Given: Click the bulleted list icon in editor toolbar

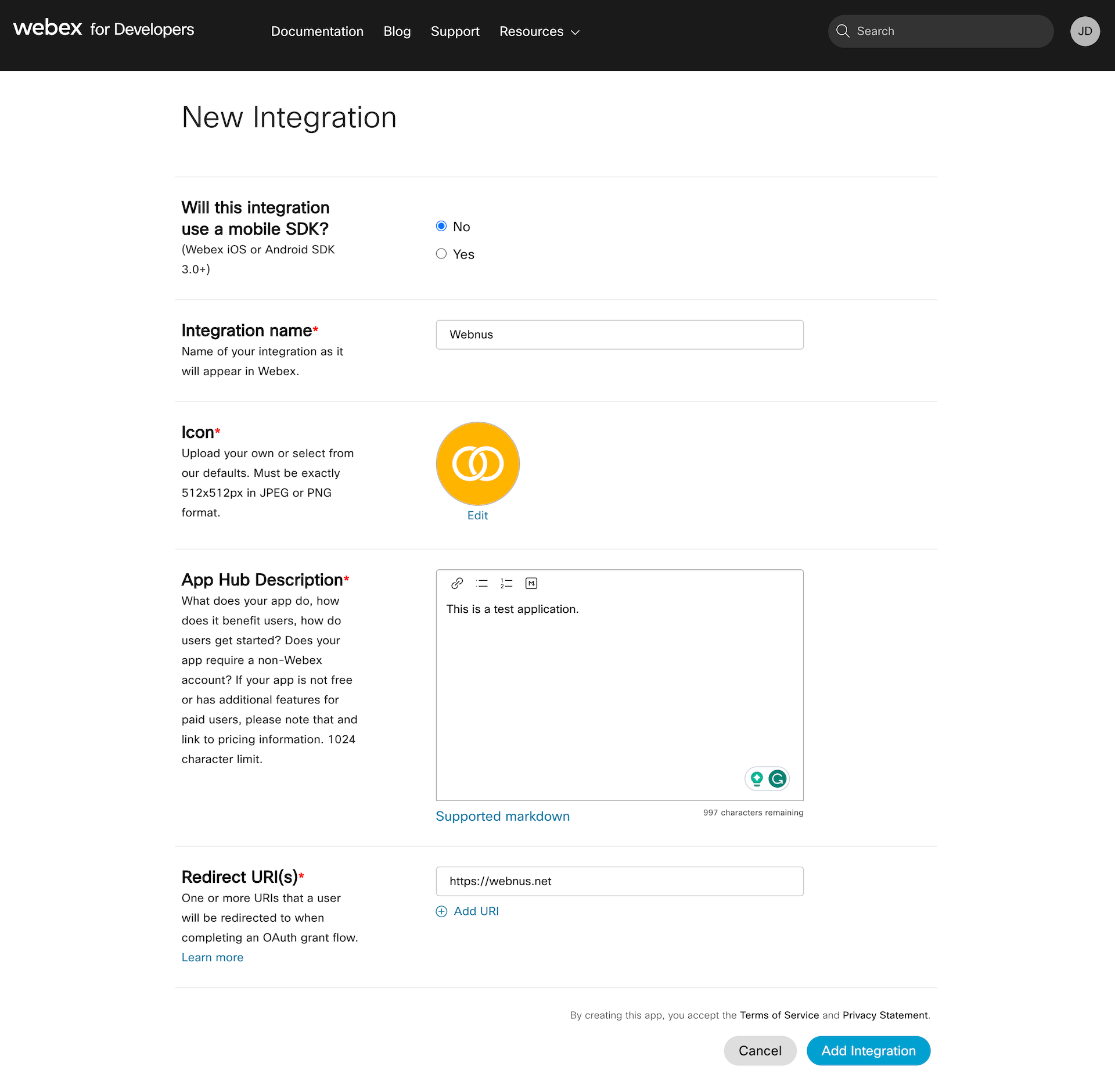Looking at the screenshot, I should pos(481,583).
